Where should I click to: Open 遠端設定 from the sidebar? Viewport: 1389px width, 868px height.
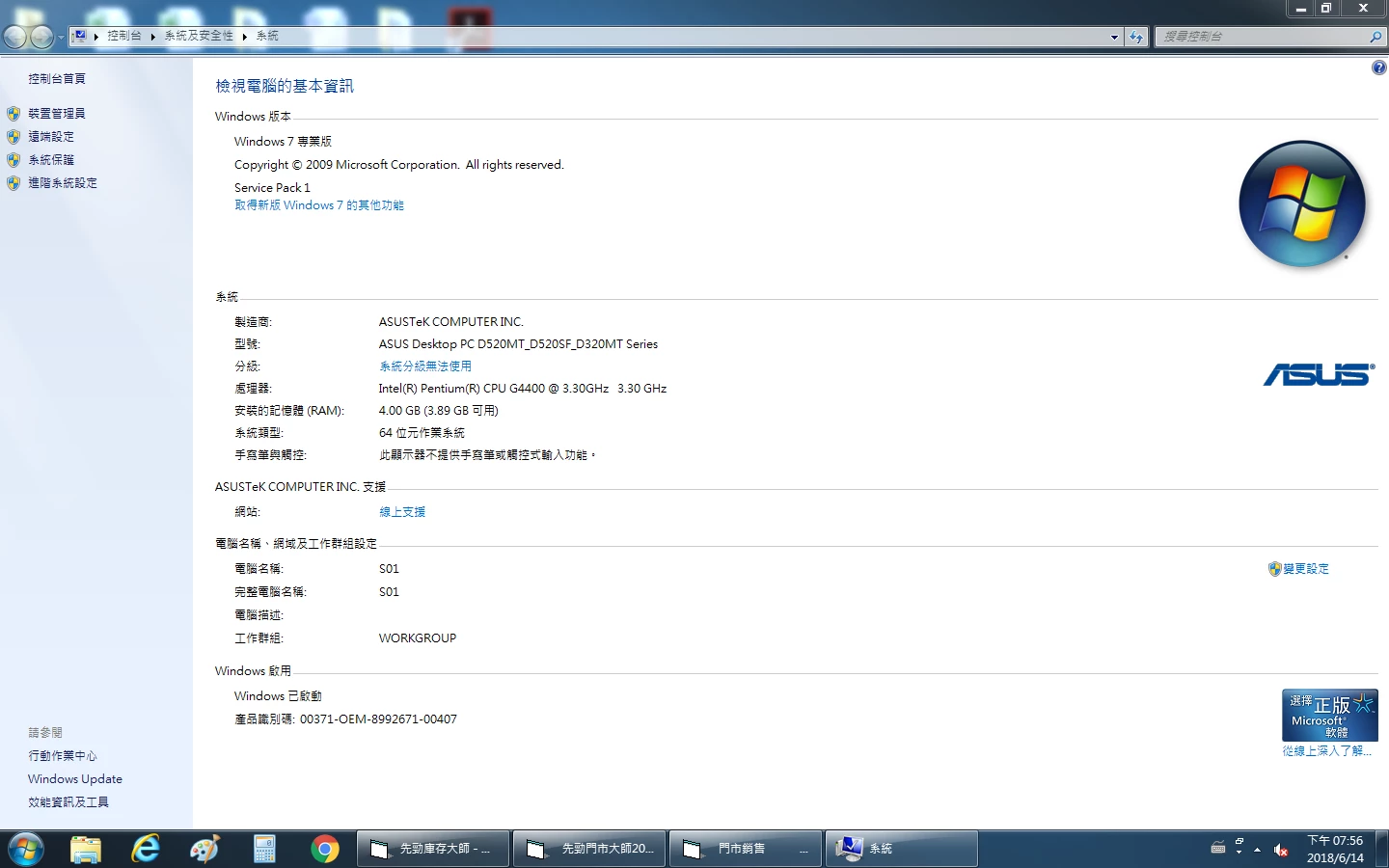pos(51,137)
